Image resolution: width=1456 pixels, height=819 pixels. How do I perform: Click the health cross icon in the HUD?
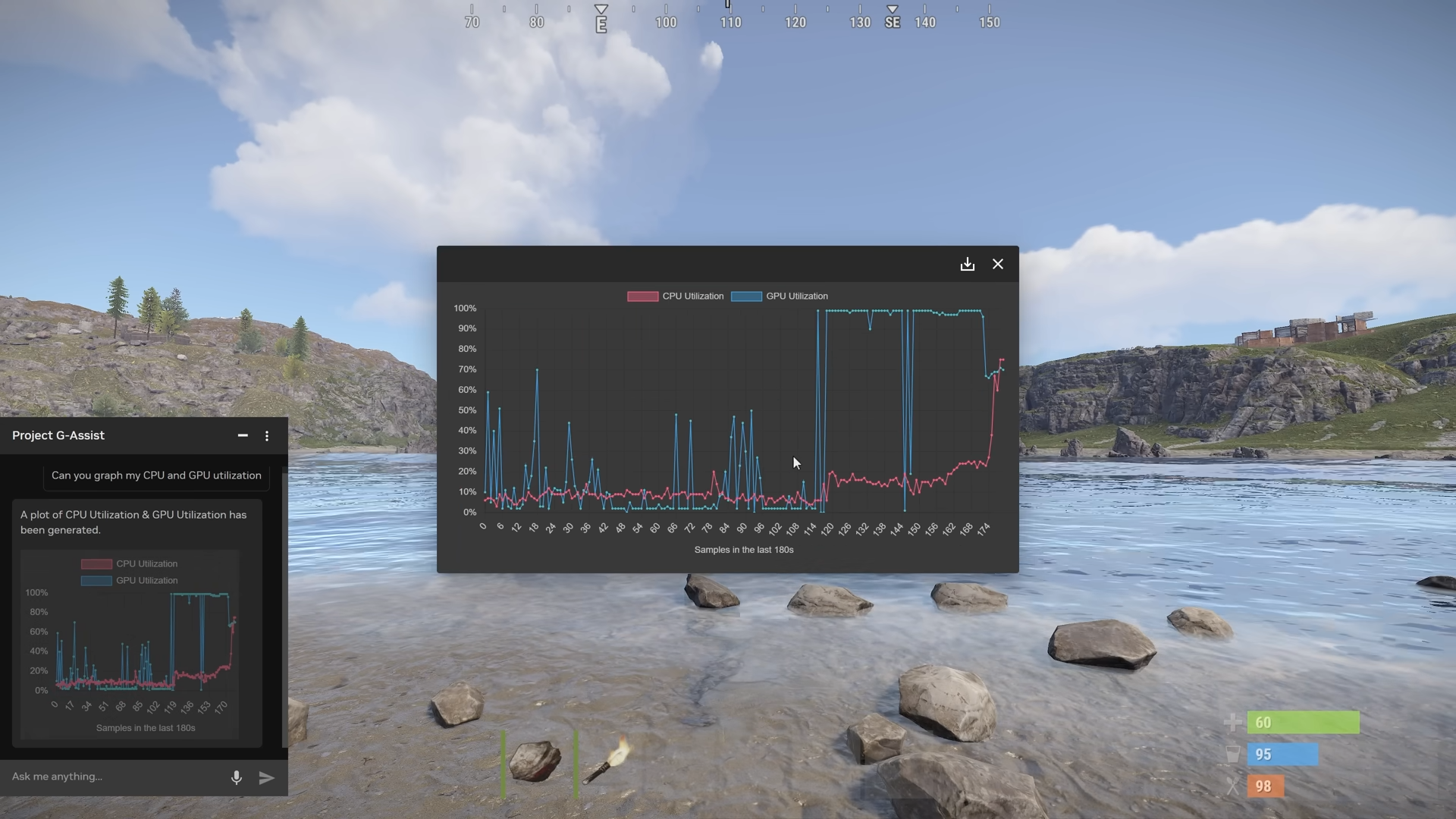1233,723
